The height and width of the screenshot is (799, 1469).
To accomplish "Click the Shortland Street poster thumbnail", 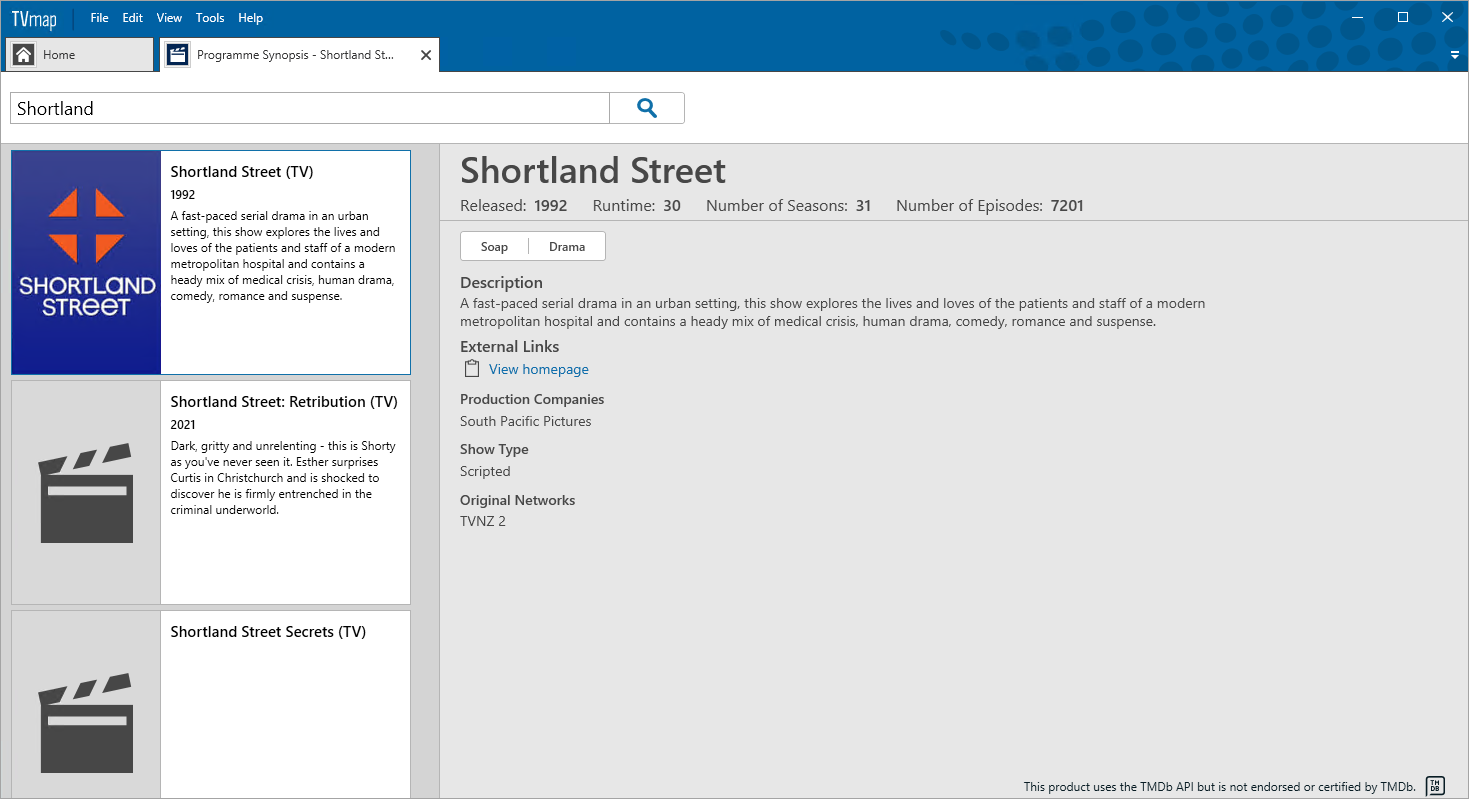I will [x=86, y=262].
